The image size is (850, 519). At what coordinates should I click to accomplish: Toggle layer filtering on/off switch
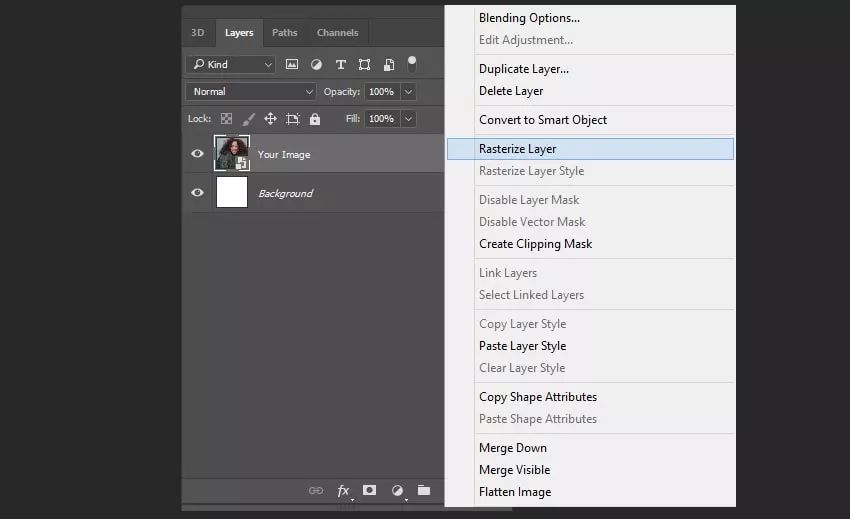412,64
